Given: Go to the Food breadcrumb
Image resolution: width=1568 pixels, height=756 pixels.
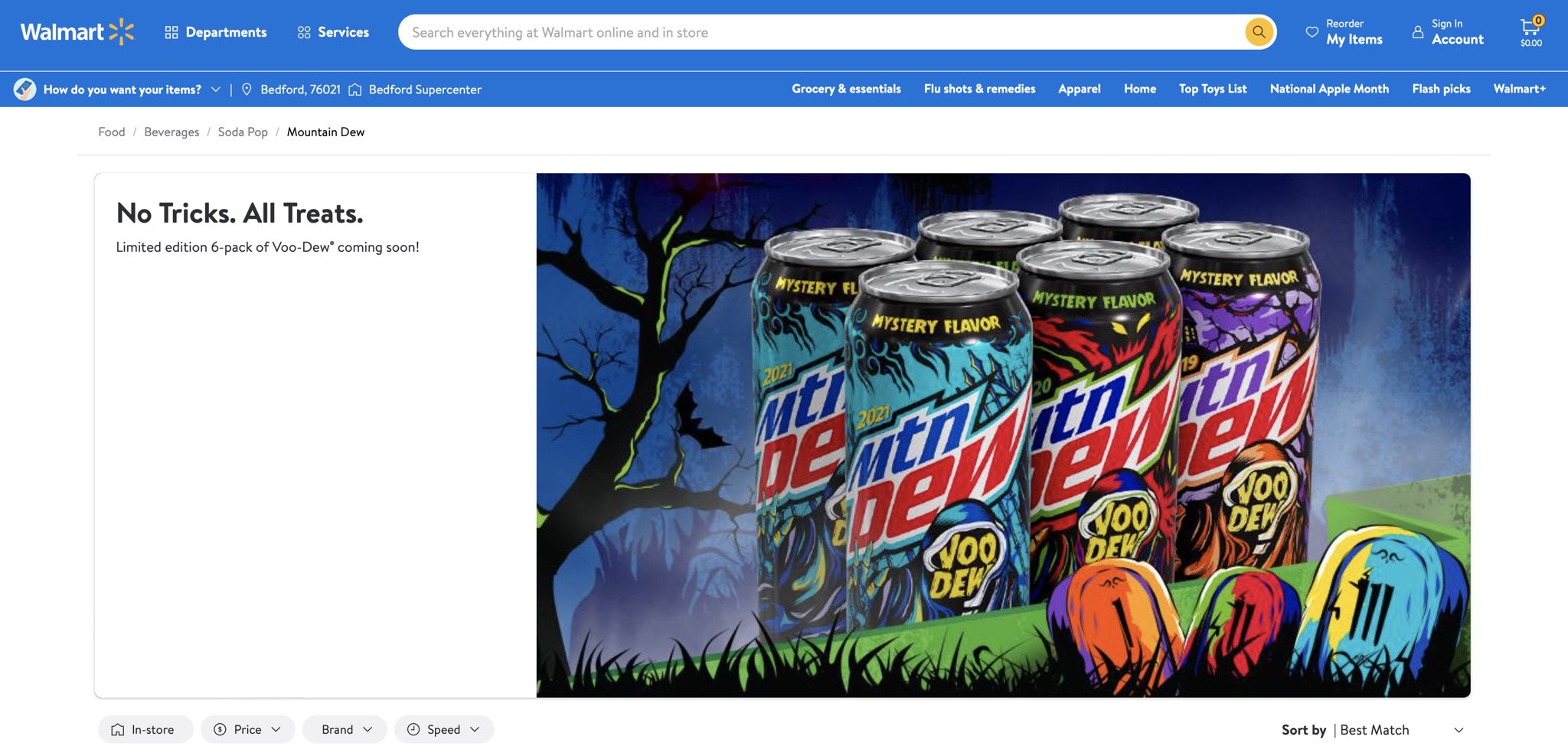Looking at the screenshot, I should 112,132.
